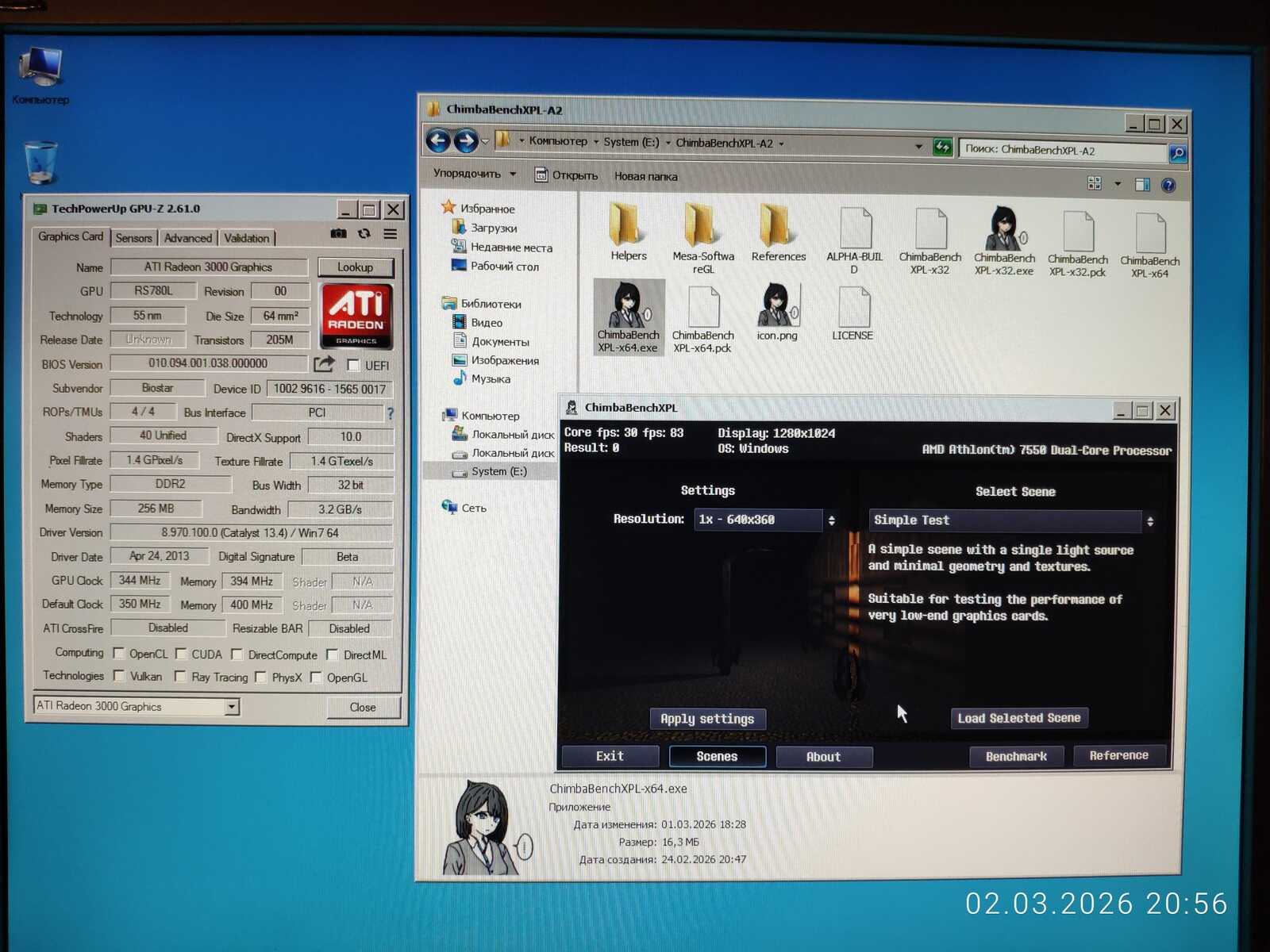Toggle the OpenGL checkbox
Image resolution: width=1270 pixels, height=952 pixels.
(316, 677)
